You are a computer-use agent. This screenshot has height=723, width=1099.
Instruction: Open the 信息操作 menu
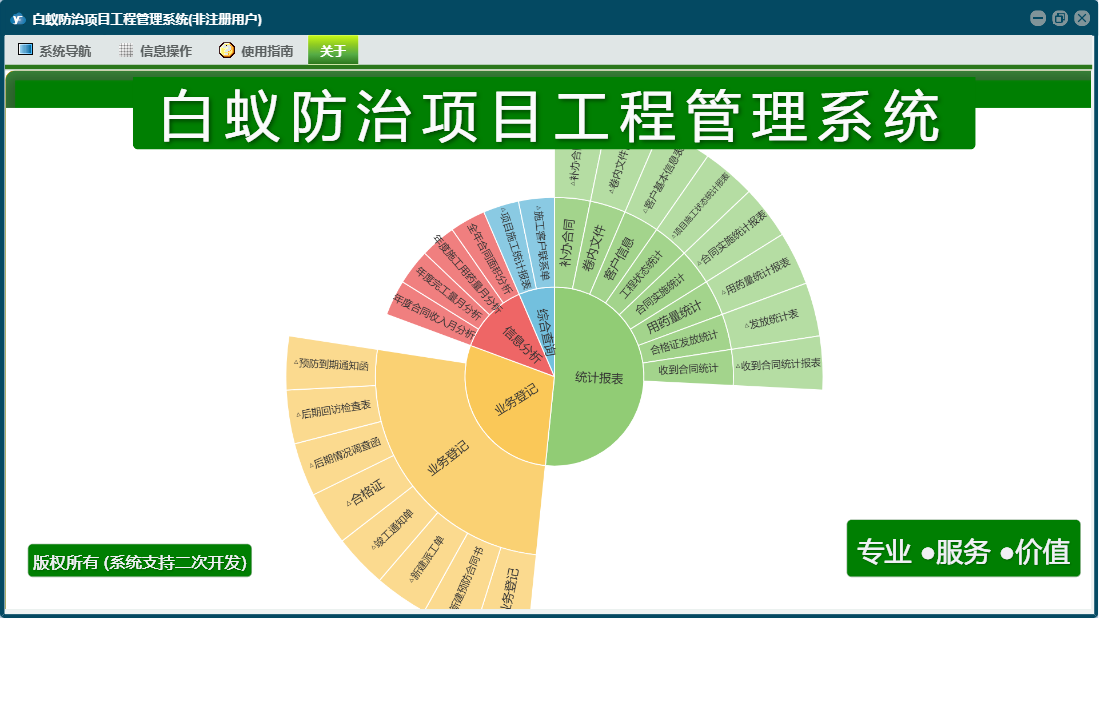tap(156, 50)
